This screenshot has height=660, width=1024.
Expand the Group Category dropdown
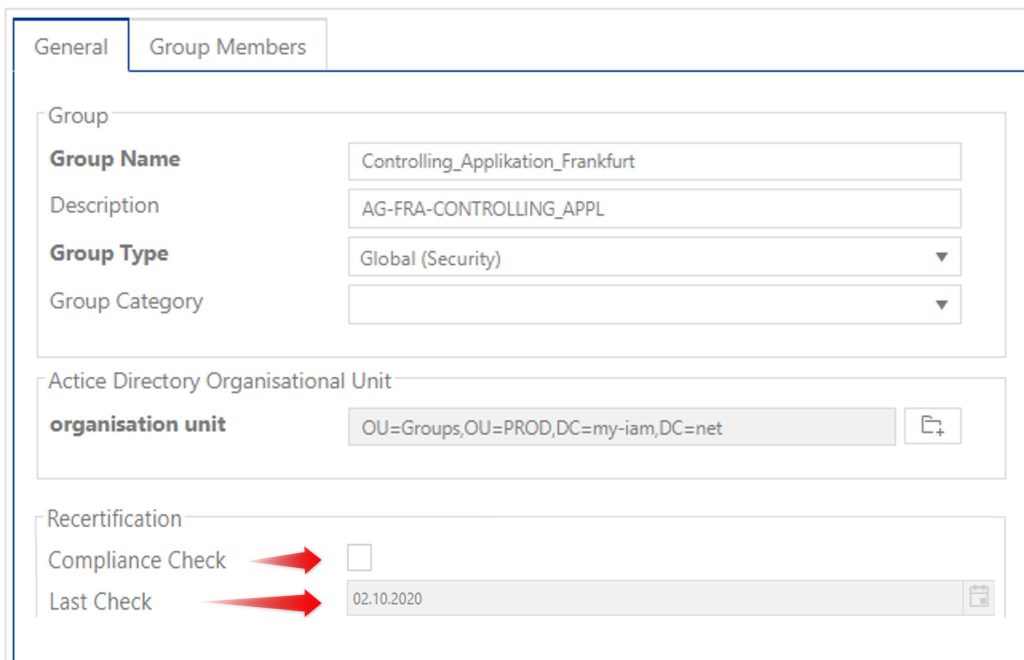[940, 304]
